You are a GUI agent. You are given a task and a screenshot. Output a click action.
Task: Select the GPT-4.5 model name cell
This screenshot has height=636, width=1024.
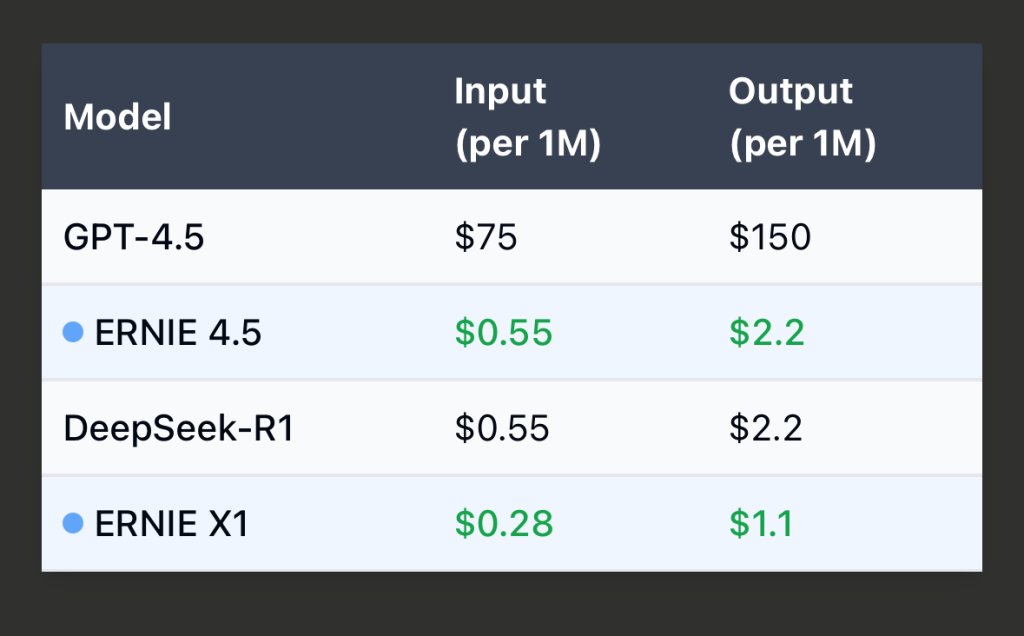[x=134, y=237]
